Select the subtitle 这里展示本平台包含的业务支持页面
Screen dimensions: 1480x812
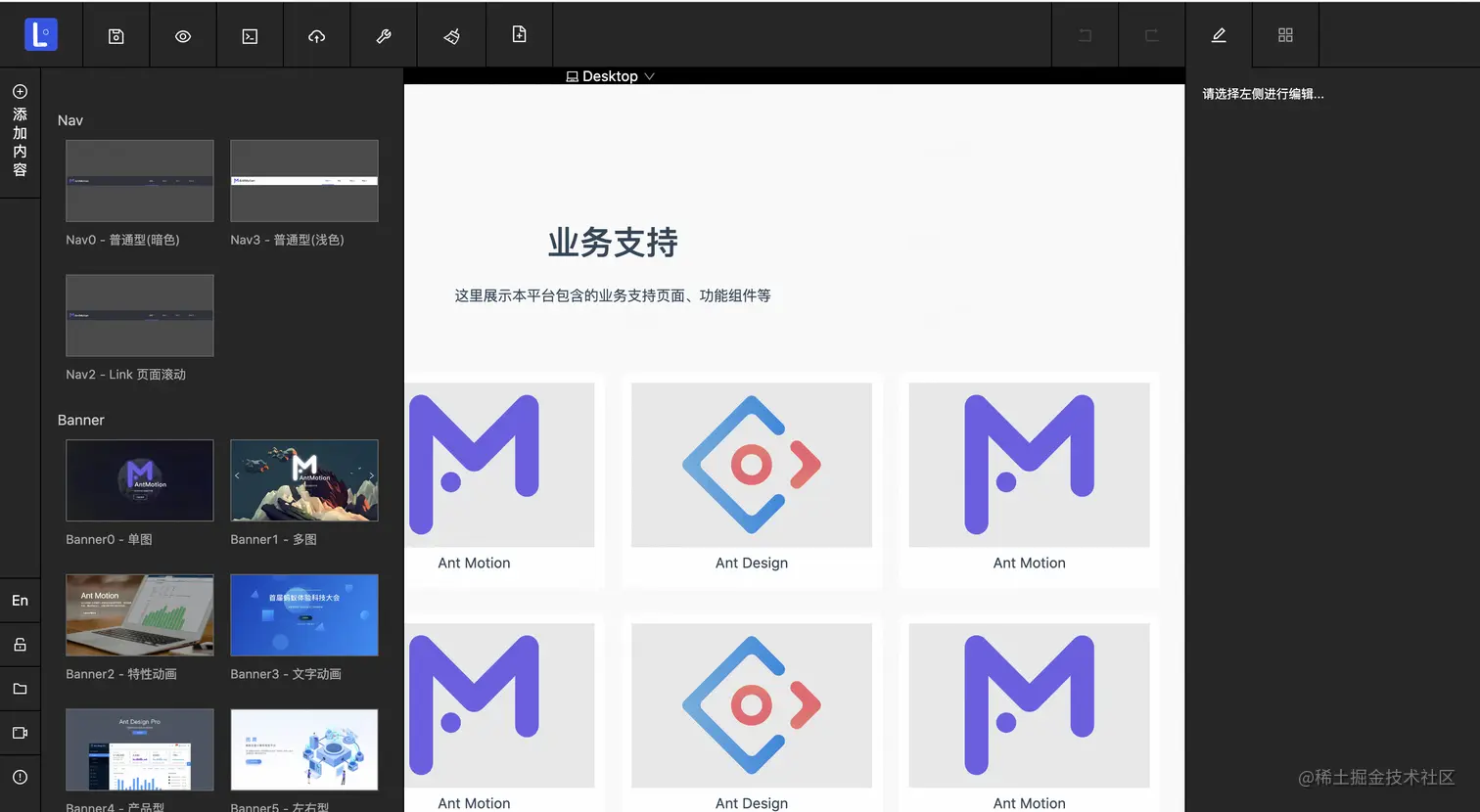coord(613,295)
